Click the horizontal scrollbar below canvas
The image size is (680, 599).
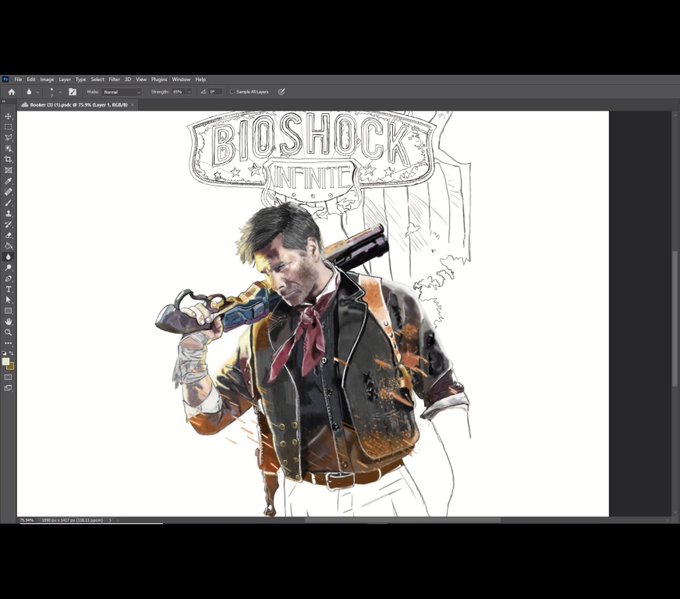pyautogui.click(x=402, y=520)
